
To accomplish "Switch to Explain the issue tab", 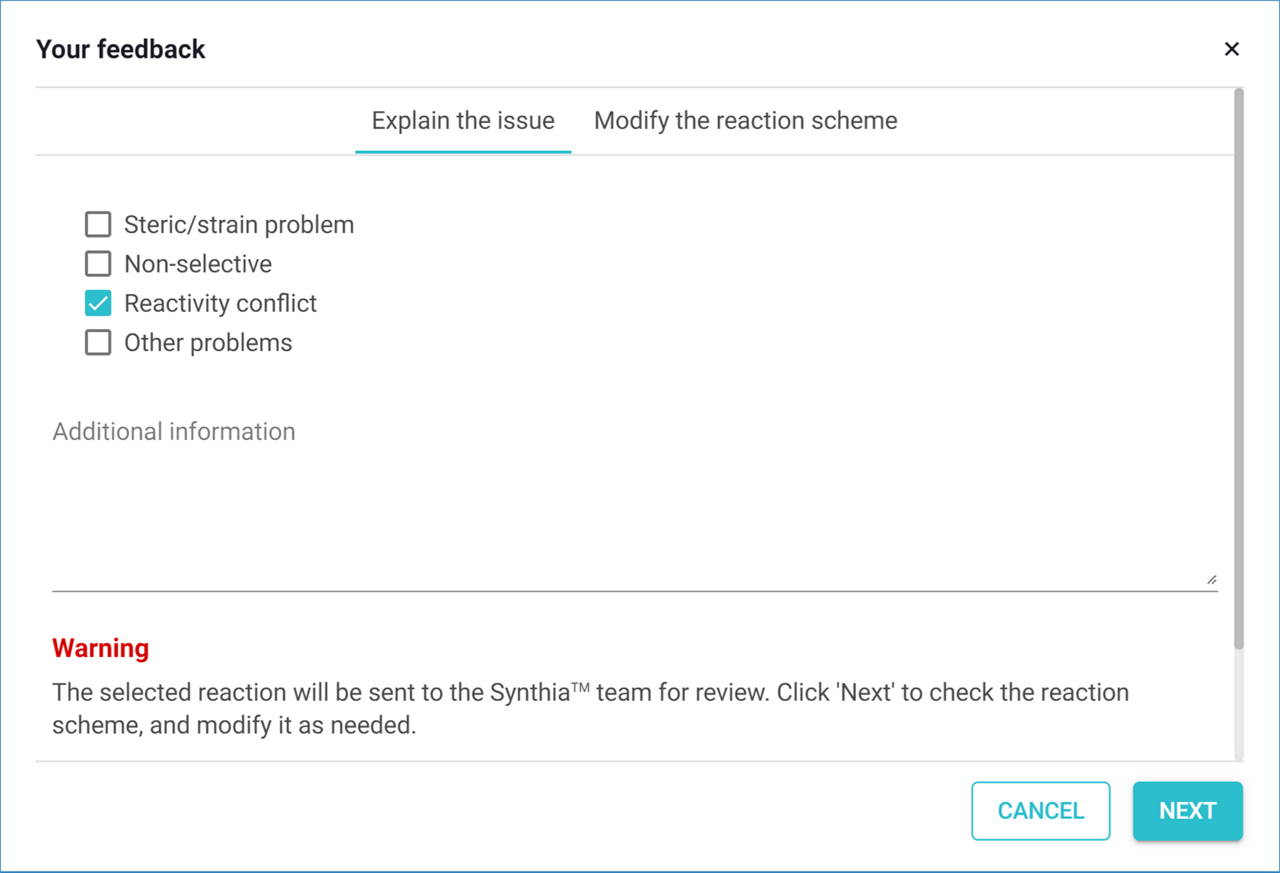I will pyautogui.click(x=463, y=121).
